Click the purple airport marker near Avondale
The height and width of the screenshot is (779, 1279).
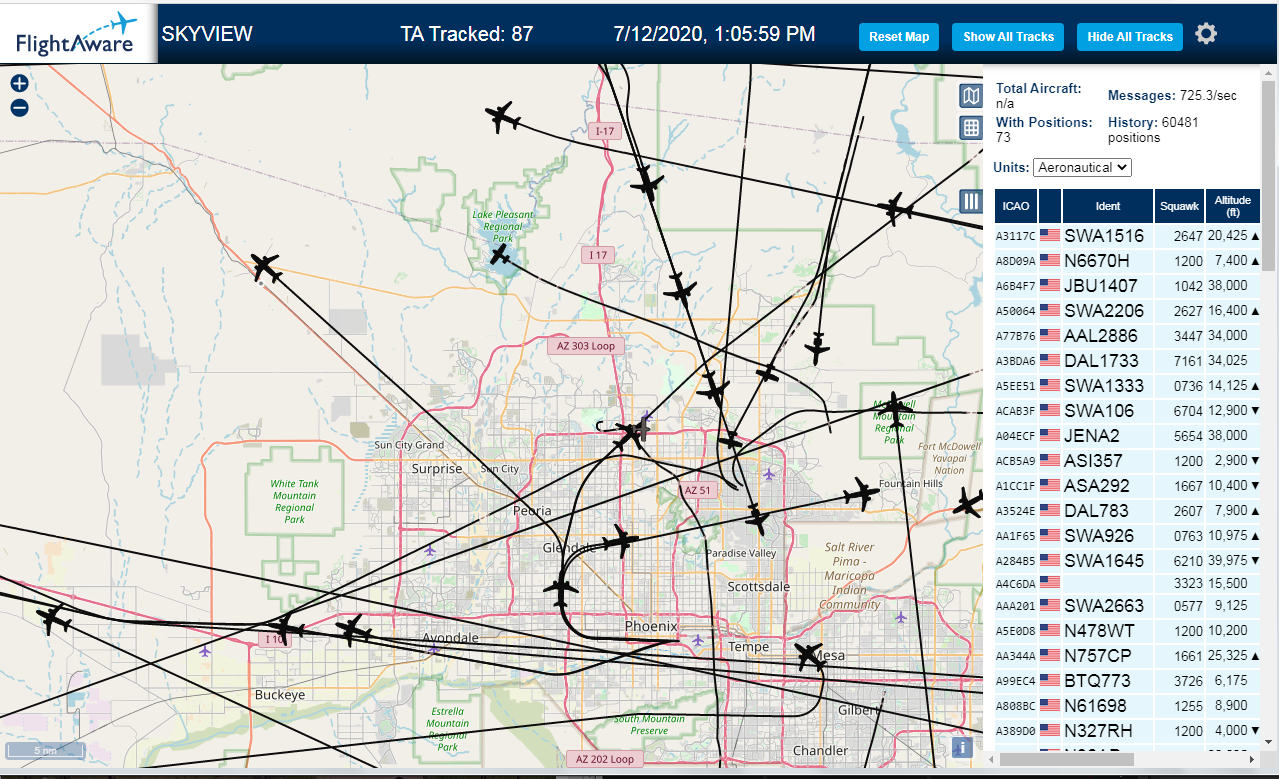pos(433,649)
